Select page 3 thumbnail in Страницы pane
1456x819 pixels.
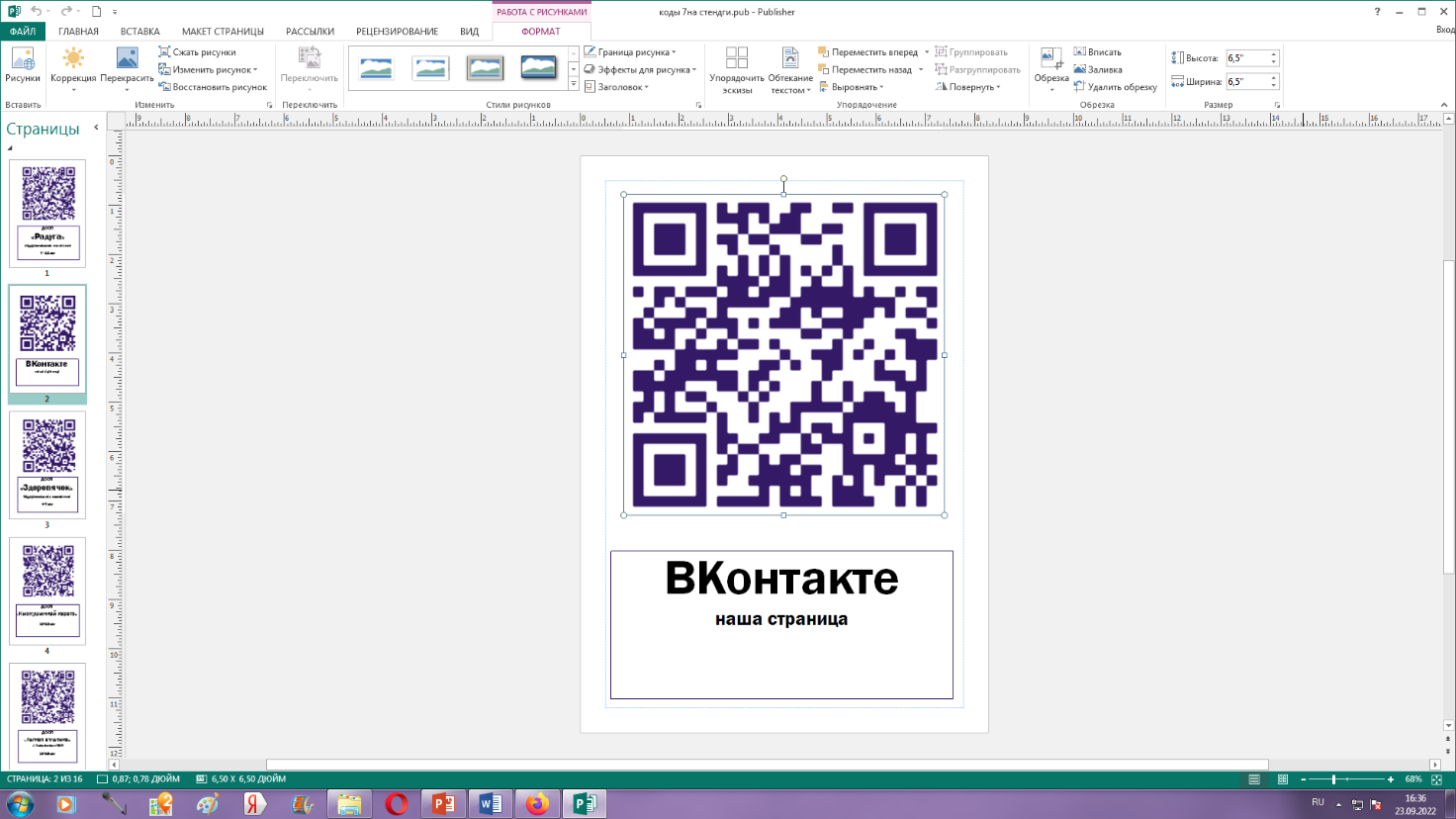tap(47, 465)
